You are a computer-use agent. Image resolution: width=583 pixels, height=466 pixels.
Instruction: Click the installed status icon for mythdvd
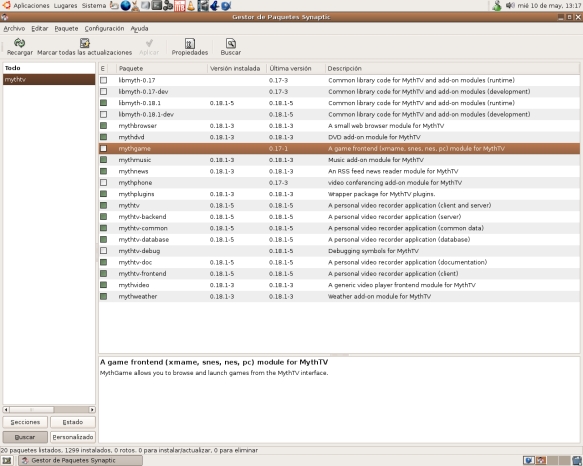click(103, 137)
